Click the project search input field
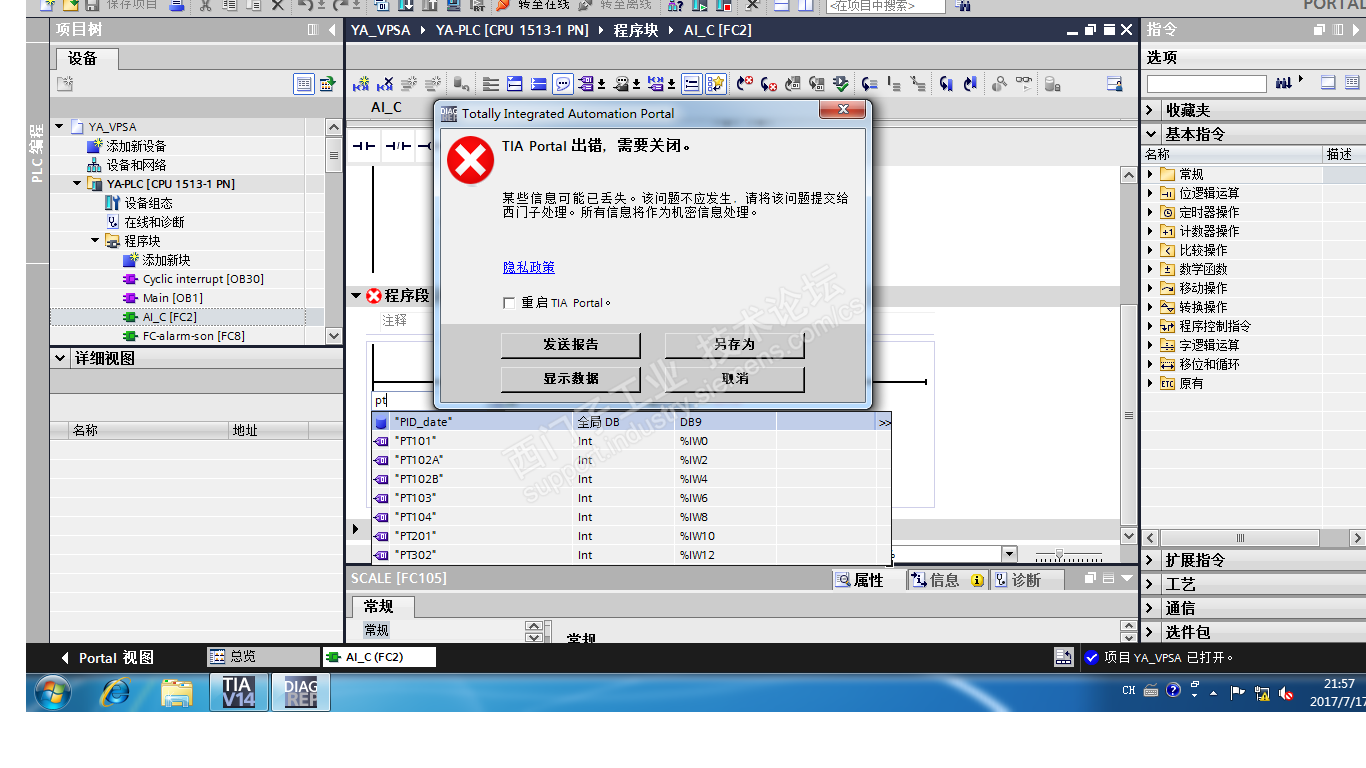 886,6
